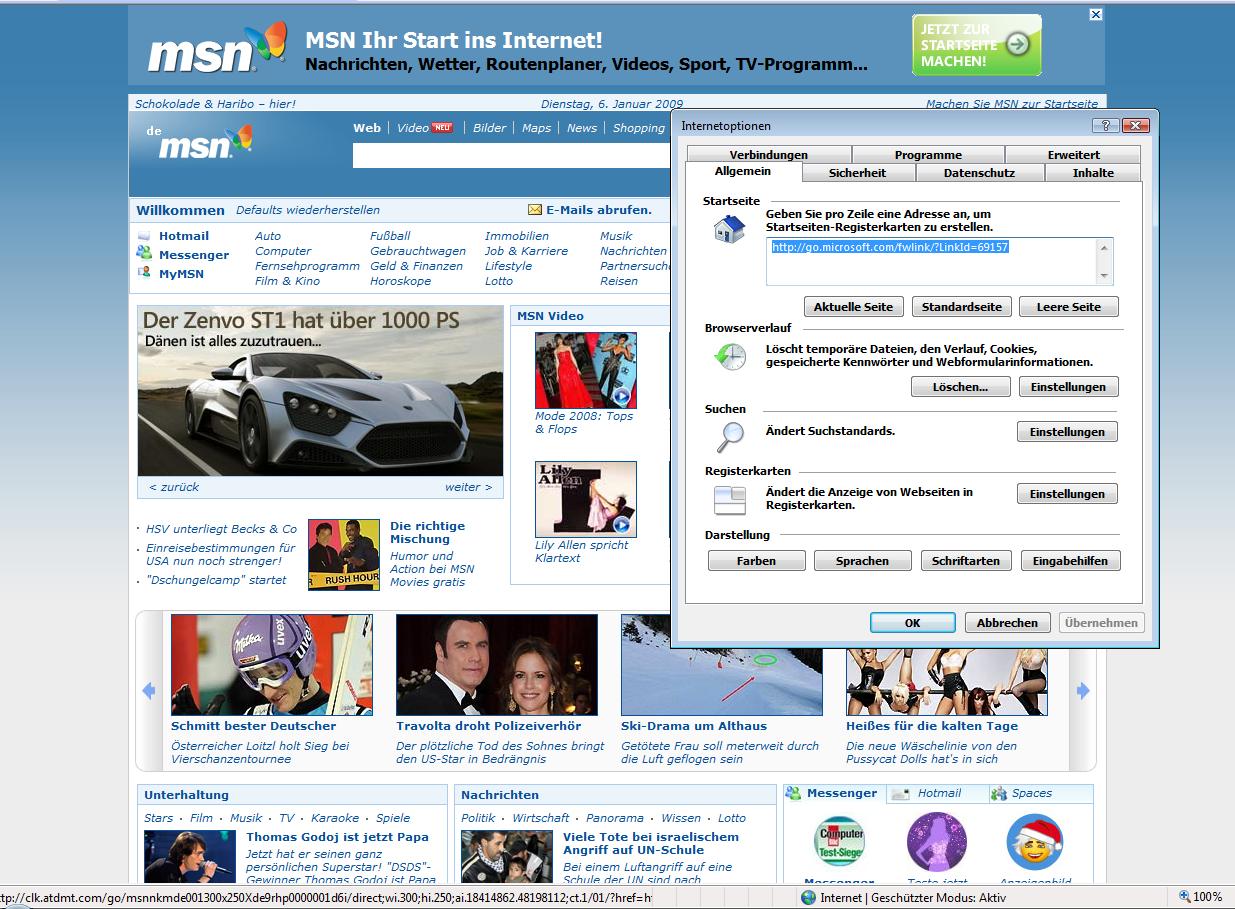This screenshot has width=1235, height=909.
Task: Click Schmitt bester Deutscher headline
Action: 254,726
